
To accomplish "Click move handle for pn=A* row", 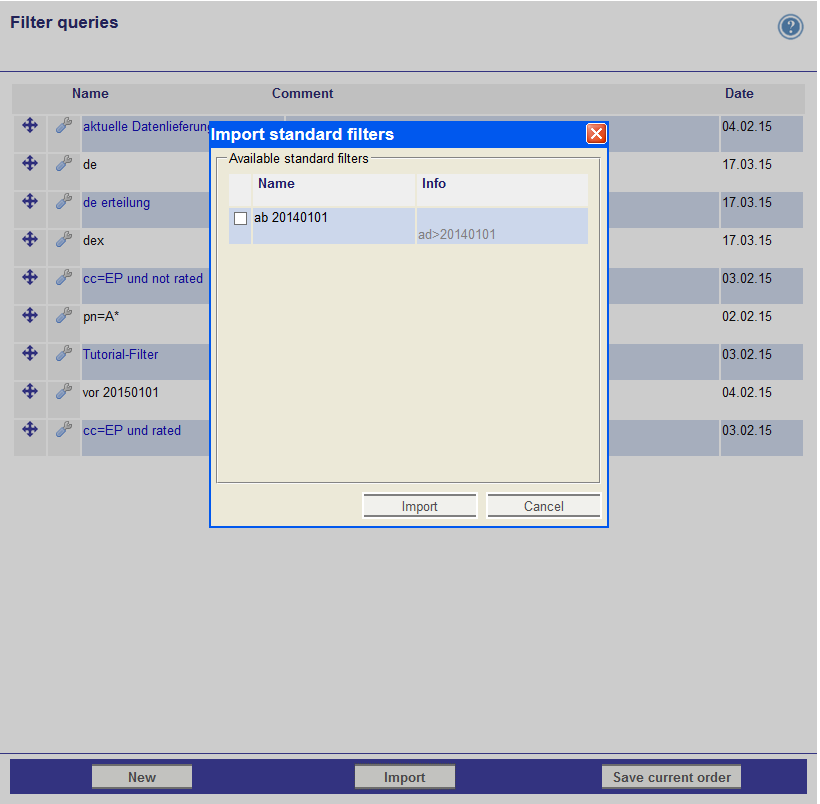I will tap(30, 315).
